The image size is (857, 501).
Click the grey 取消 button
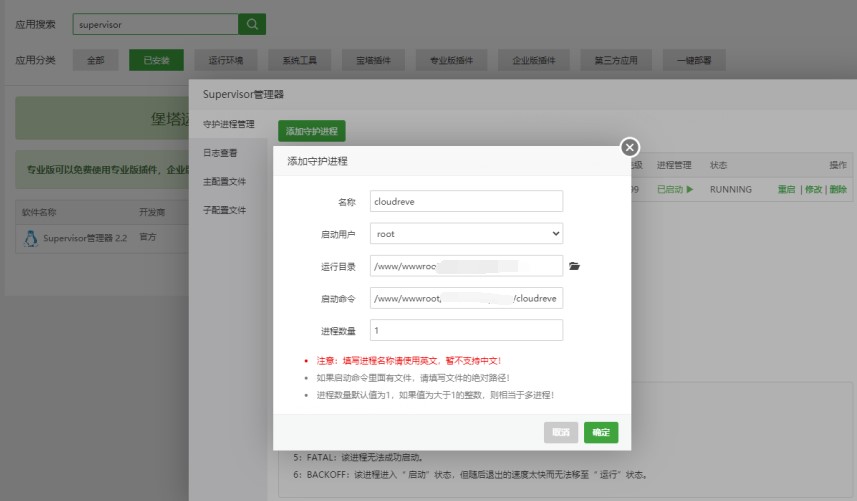tap(561, 432)
